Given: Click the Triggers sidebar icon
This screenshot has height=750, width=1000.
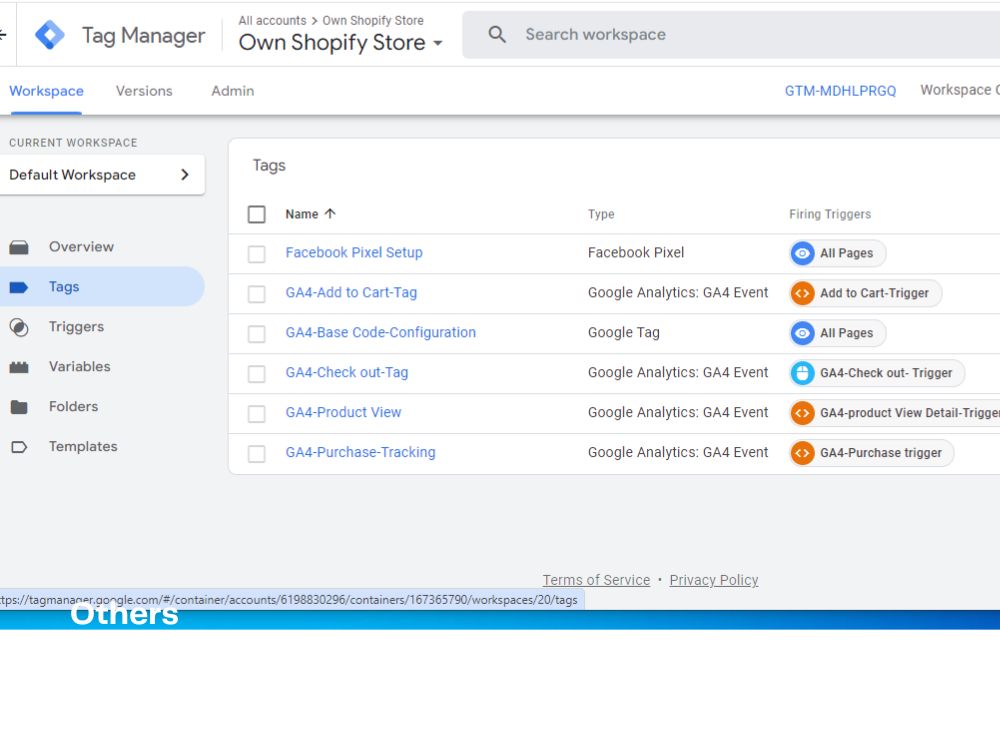Looking at the screenshot, I should click(19, 327).
